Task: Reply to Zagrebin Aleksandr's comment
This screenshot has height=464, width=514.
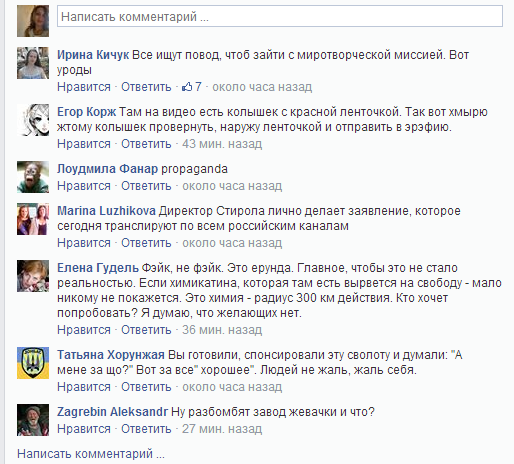Action: [x=146, y=429]
